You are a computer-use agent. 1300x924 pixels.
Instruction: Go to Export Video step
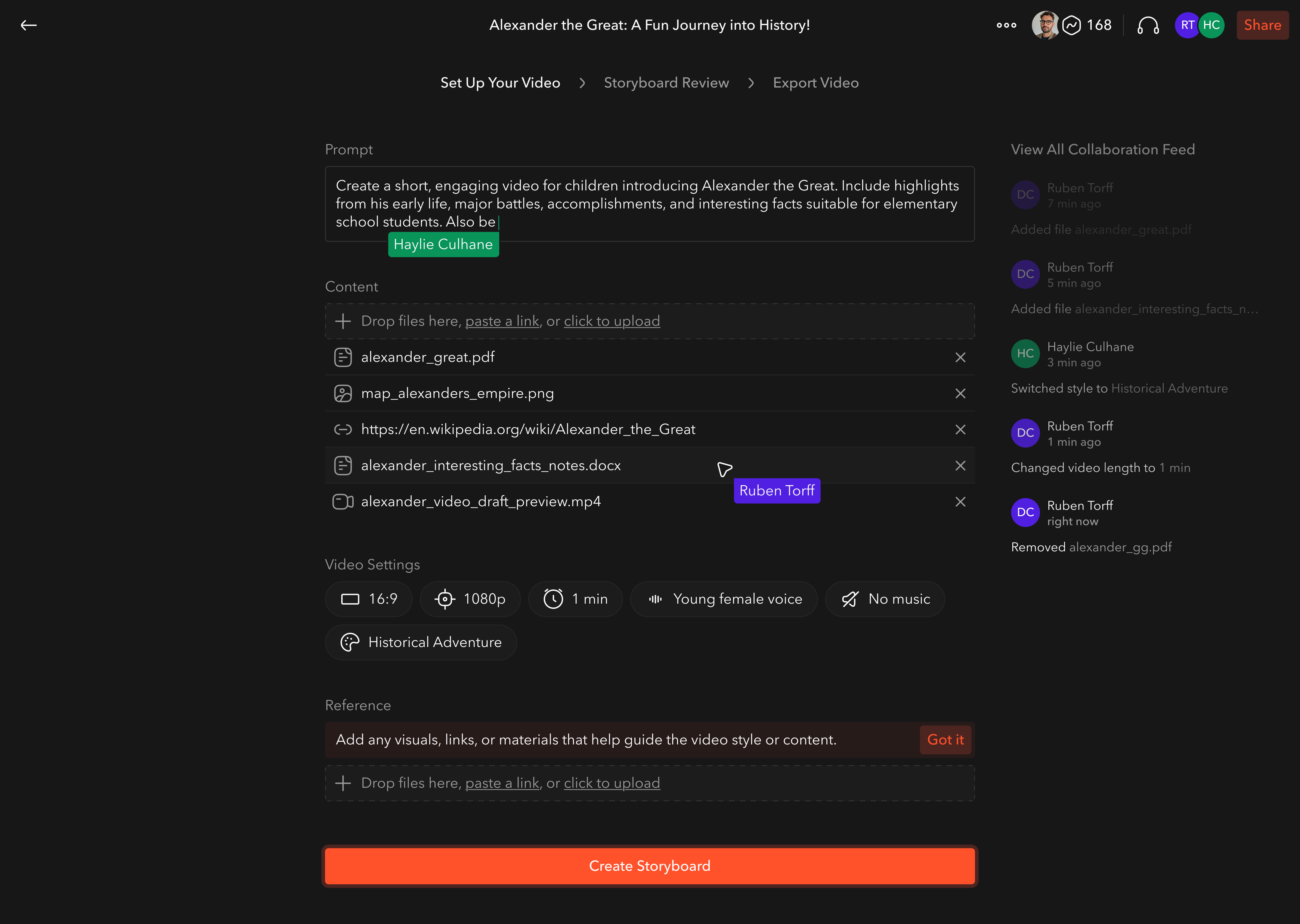click(815, 83)
